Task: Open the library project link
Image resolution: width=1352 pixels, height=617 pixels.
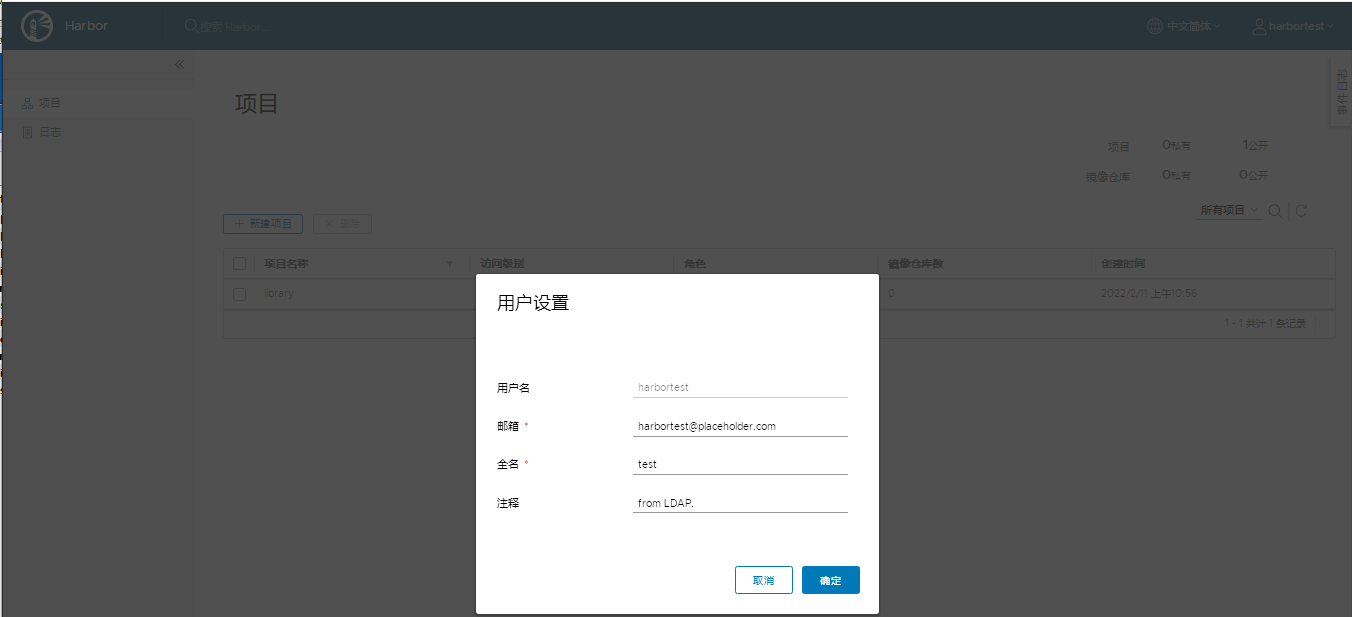Action: click(x=279, y=294)
